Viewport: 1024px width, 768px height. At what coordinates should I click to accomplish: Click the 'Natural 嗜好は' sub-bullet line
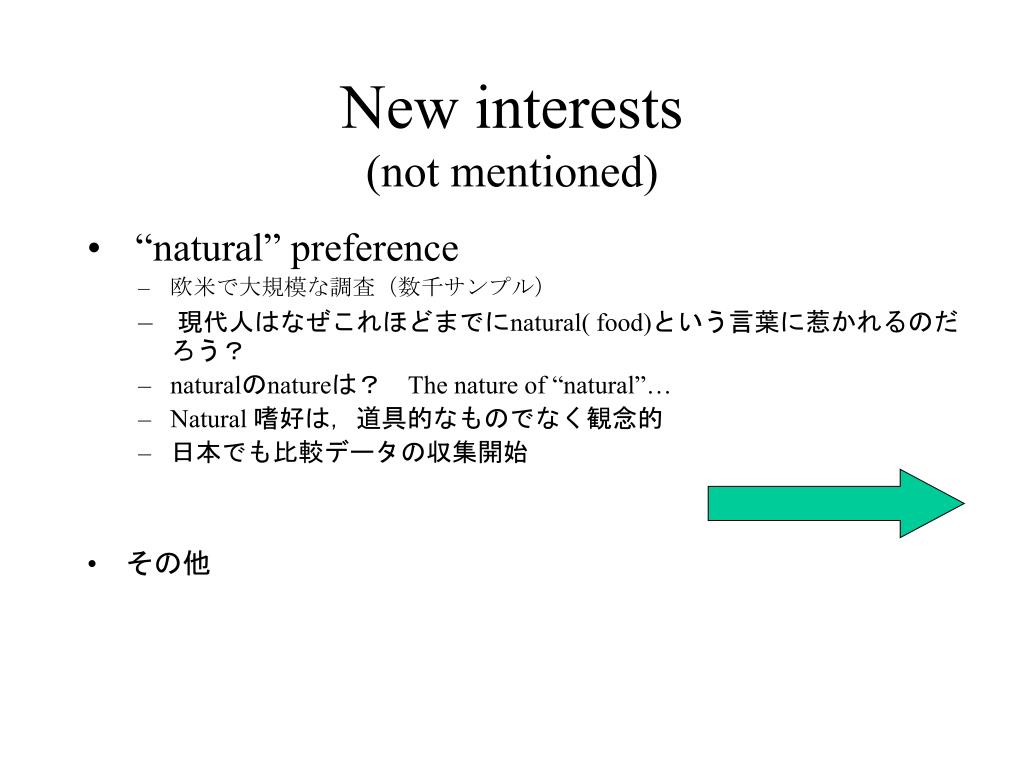416,419
